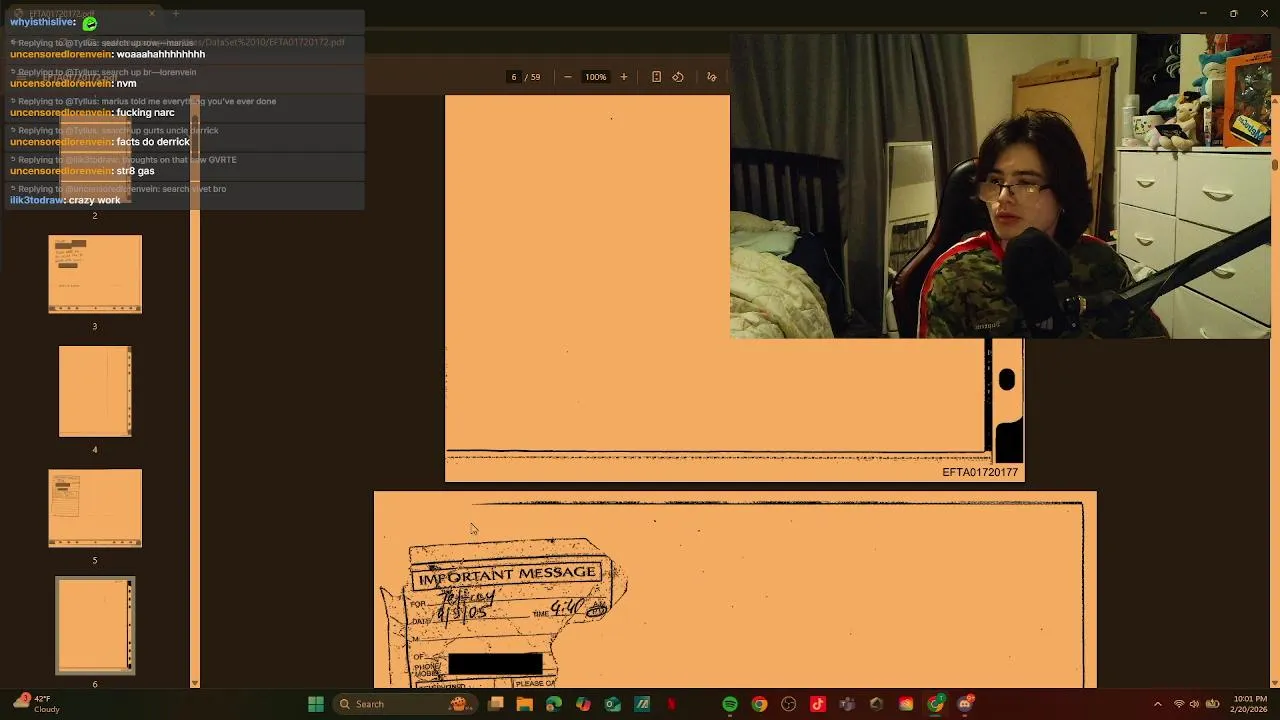The width and height of the screenshot is (1280, 720).
Task: Click the IMPORTANT MESSAGE heading in document
Action: coord(507,576)
